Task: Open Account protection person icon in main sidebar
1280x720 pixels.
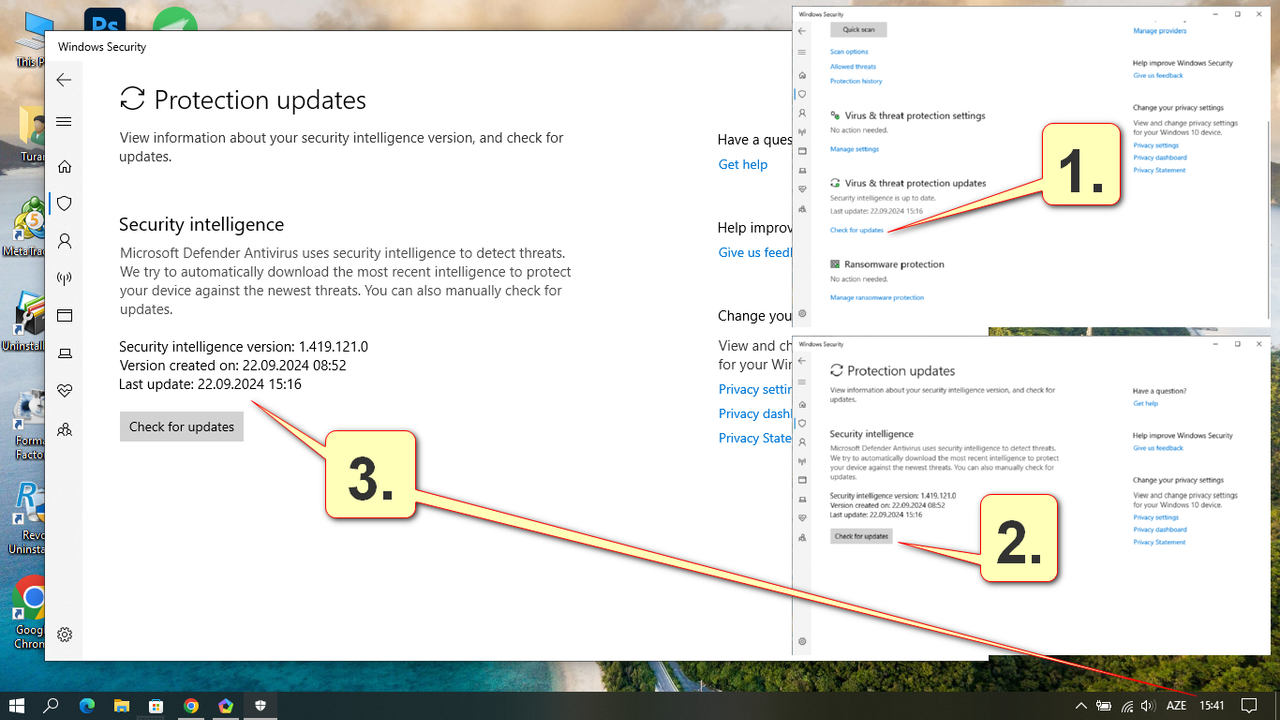Action: pyautogui.click(x=64, y=241)
